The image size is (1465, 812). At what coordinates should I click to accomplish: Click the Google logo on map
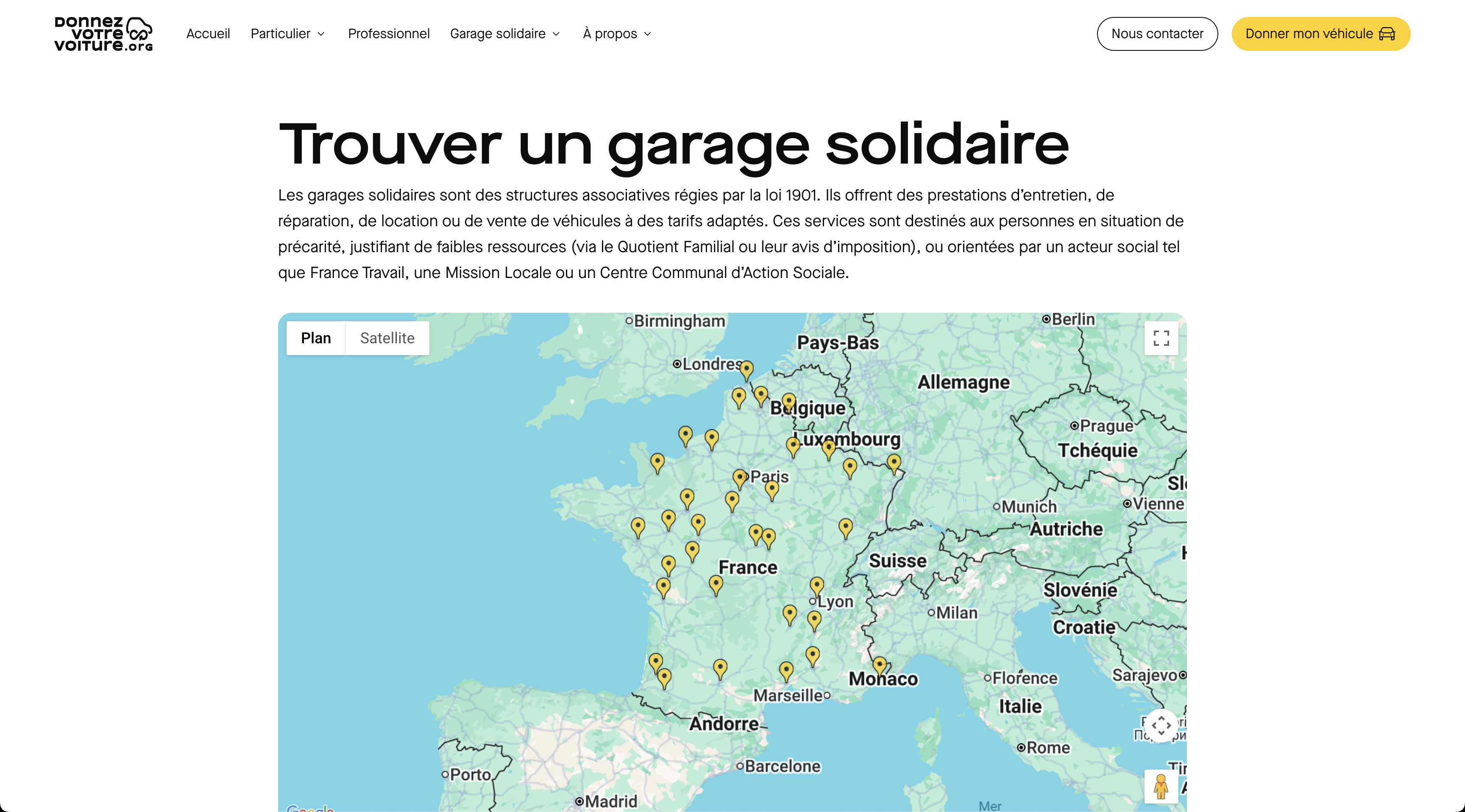[309, 808]
